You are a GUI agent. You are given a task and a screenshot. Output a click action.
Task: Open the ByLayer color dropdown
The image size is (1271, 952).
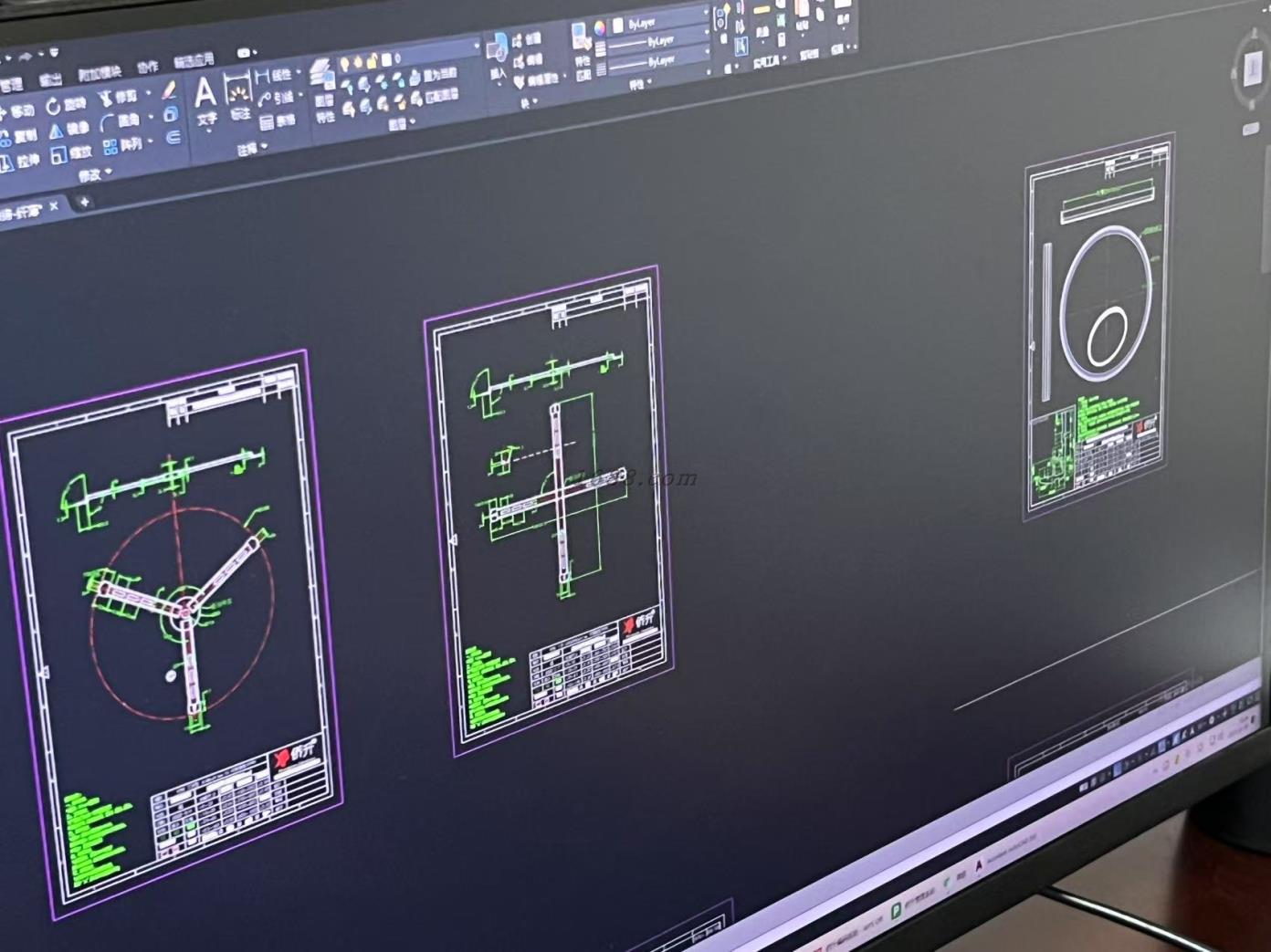(706, 12)
